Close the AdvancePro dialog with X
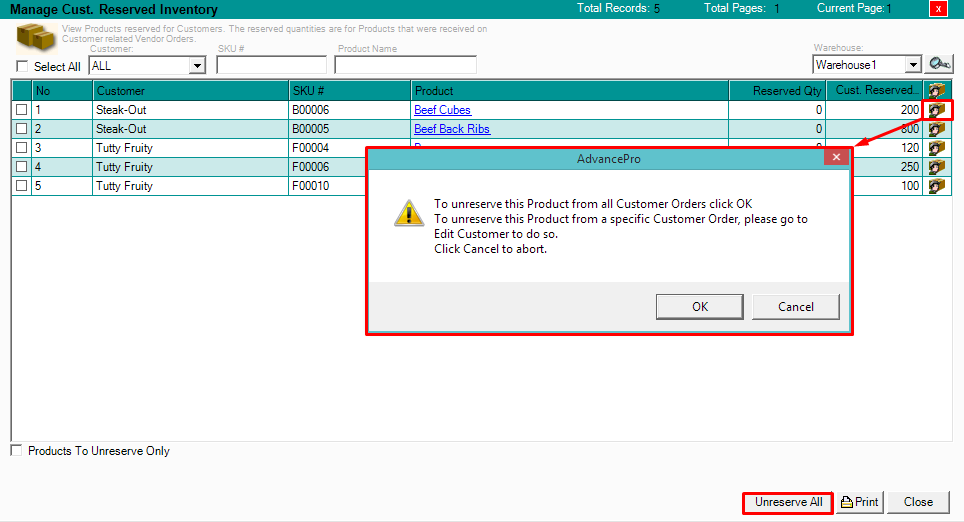The image size is (964, 522). click(x=837, y=158)
